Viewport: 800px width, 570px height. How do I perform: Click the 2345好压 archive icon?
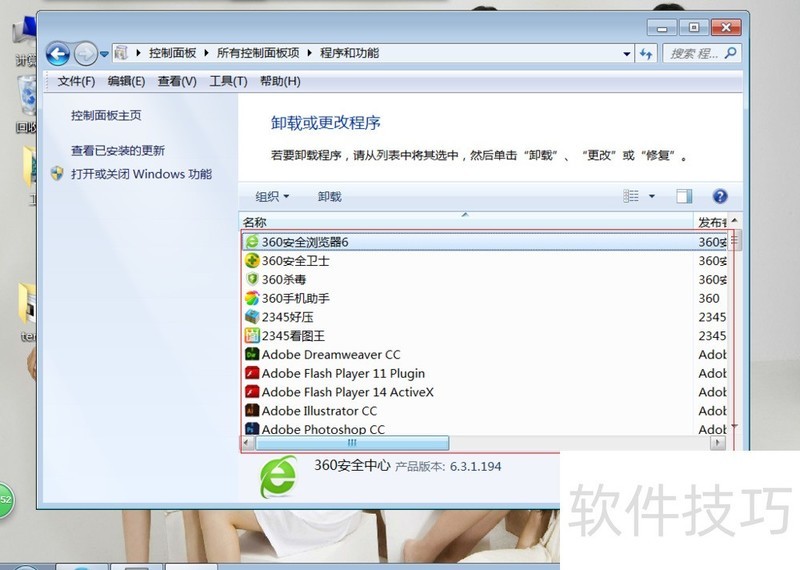252,316
